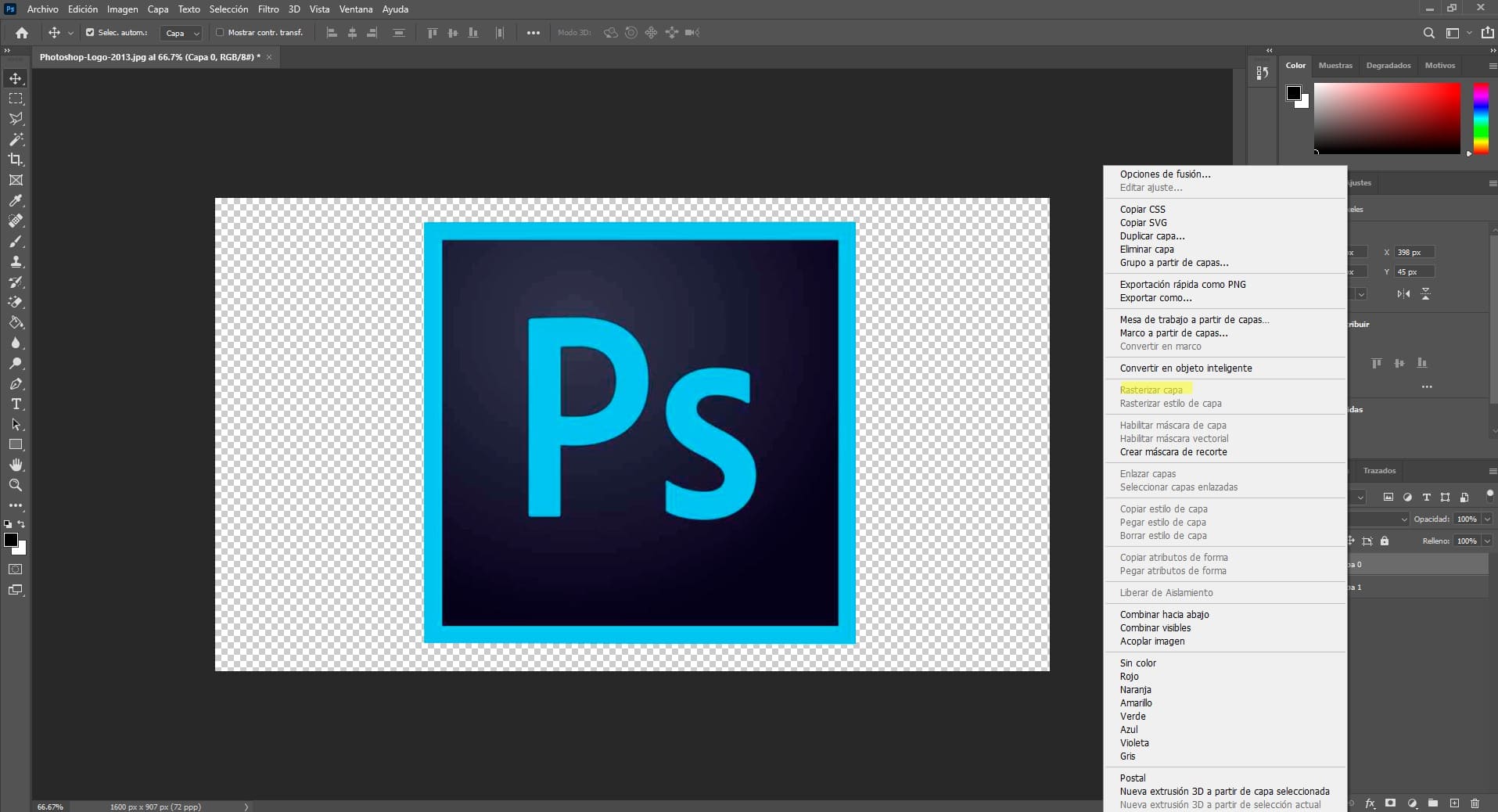The height and width of the screenshot is (812, 1498).
Task: Select the Eraser tool
Action: point(16,302)
